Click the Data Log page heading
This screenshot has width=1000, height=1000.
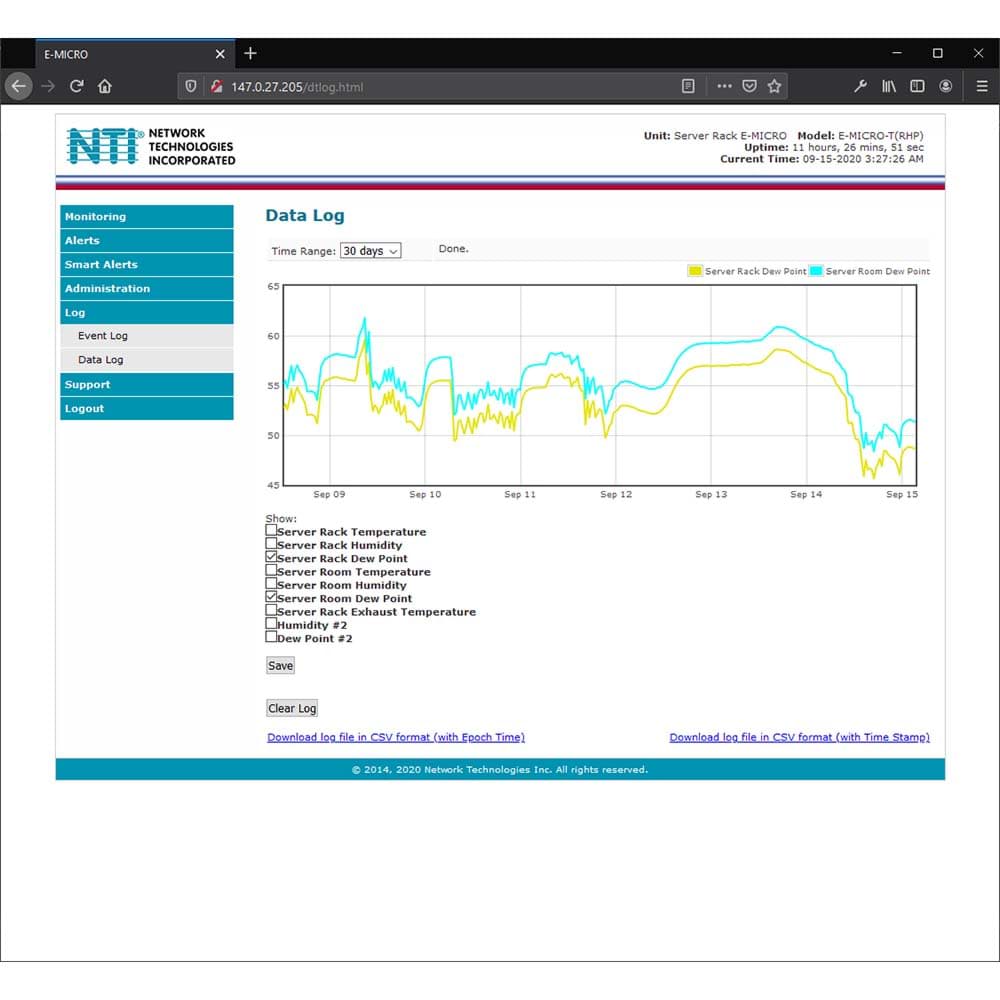(305, 216)
